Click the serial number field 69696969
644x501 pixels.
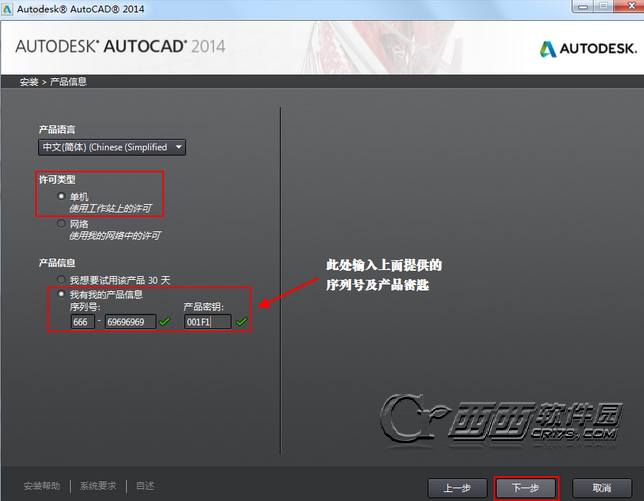(131, 322)
